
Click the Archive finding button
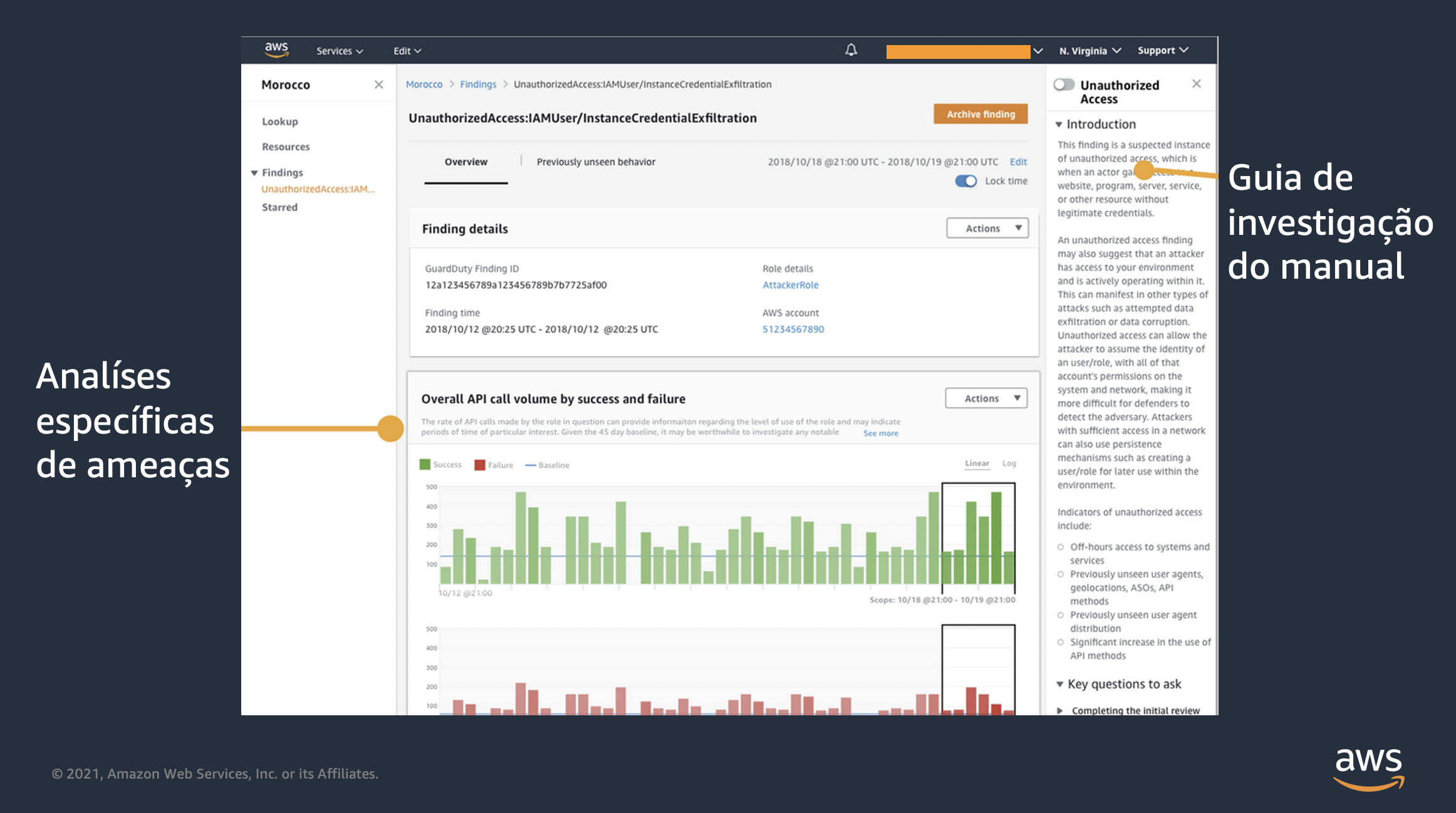point(980,114)
